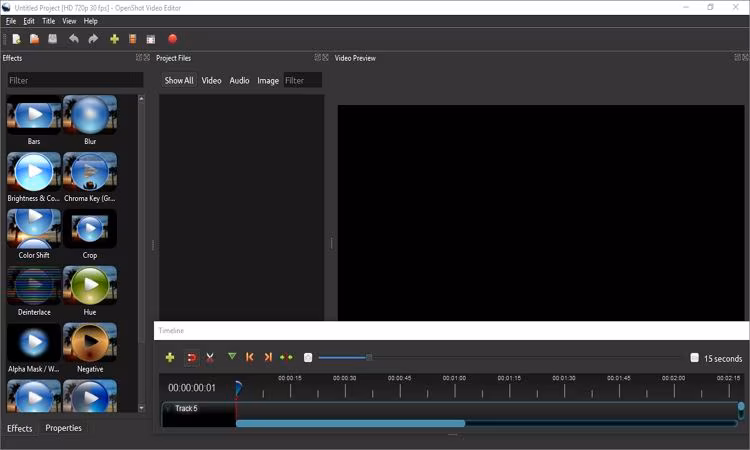This screenshot has height=450, width=750.
Task: Select the Bars effect
Action: click(x=34, y=121)
